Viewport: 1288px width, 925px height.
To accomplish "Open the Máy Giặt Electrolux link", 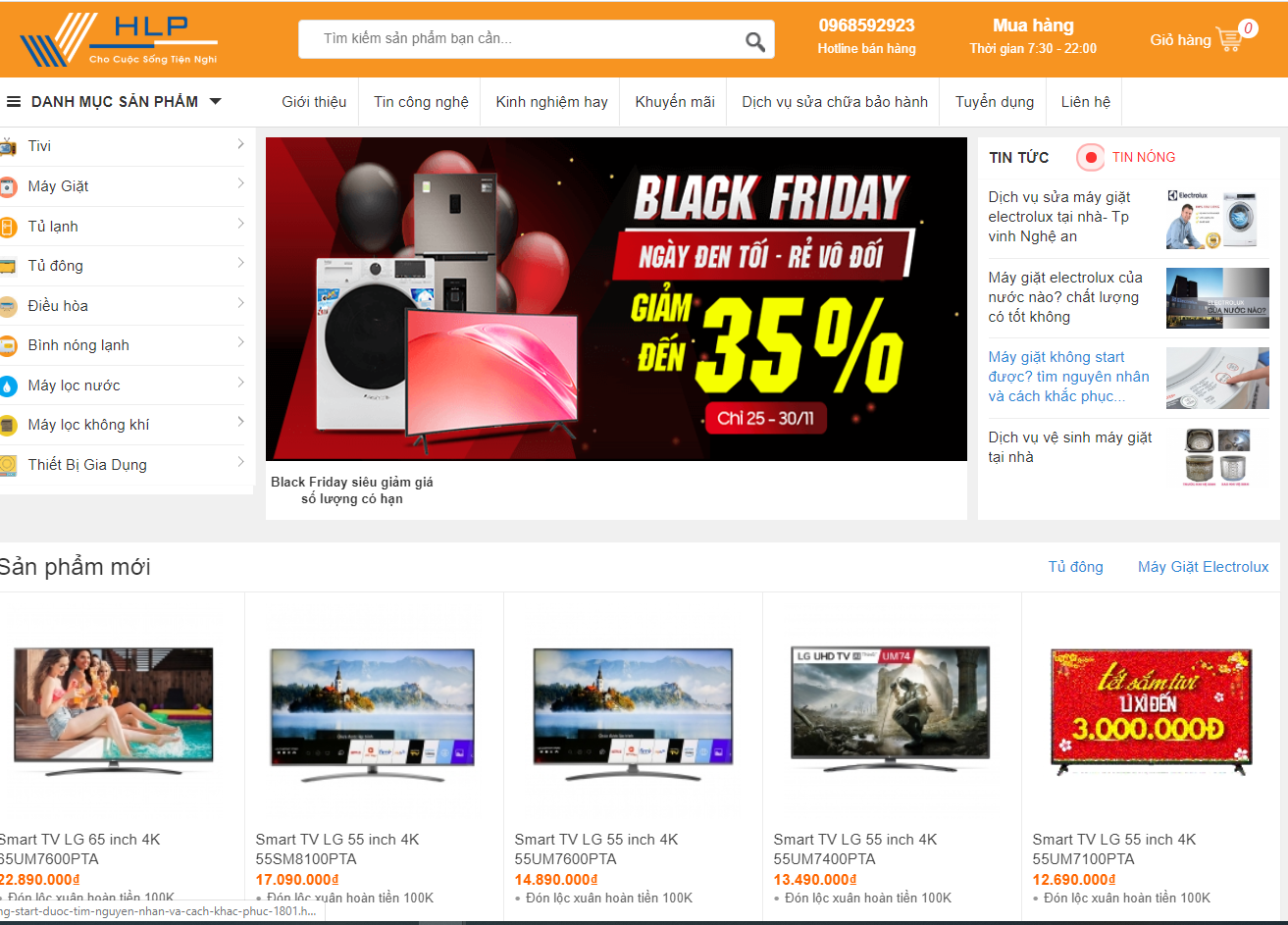I will [x=1203, y=567].
